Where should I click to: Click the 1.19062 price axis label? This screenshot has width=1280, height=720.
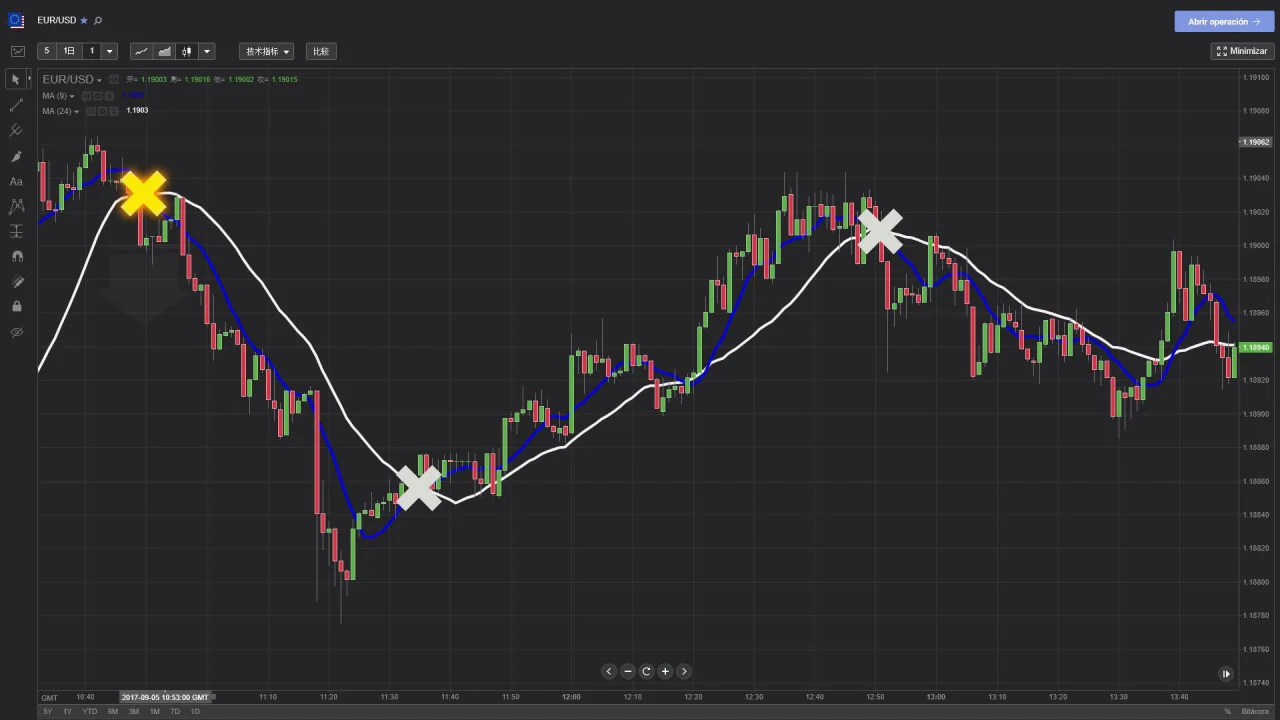tap(1255, 142)
